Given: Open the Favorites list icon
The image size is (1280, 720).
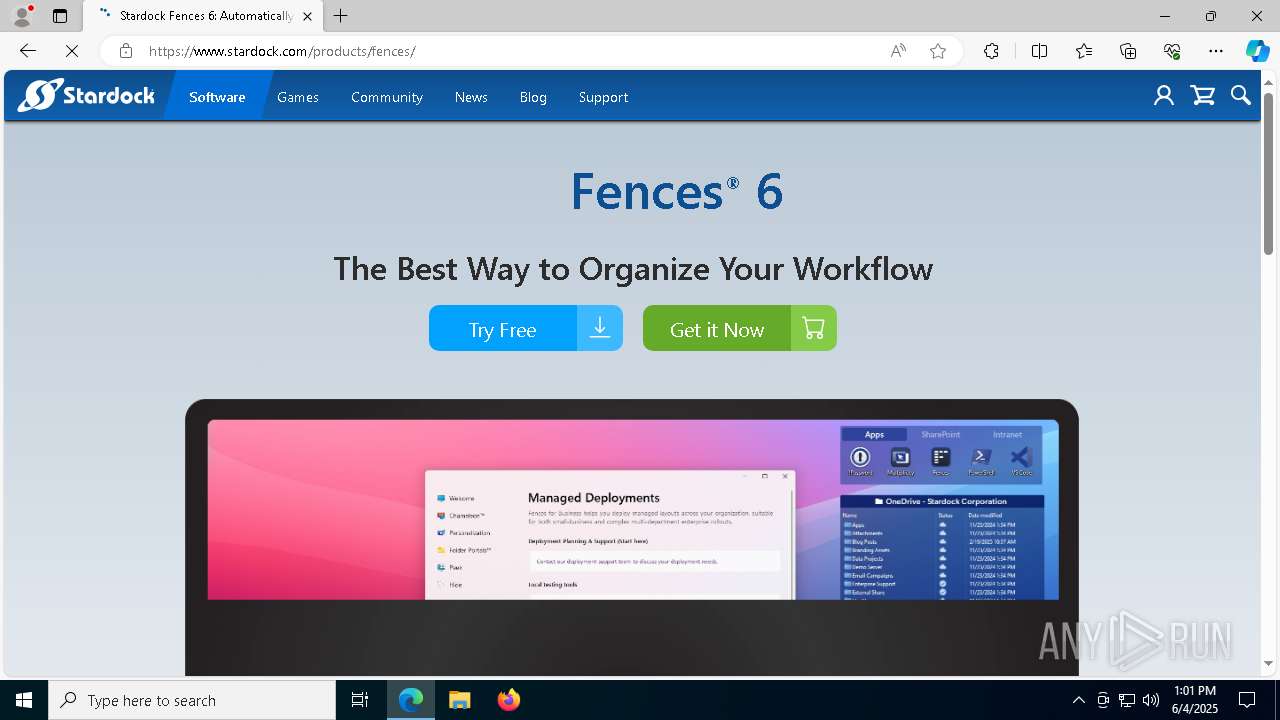Looking at the screenshot, I should (1084, 51).
